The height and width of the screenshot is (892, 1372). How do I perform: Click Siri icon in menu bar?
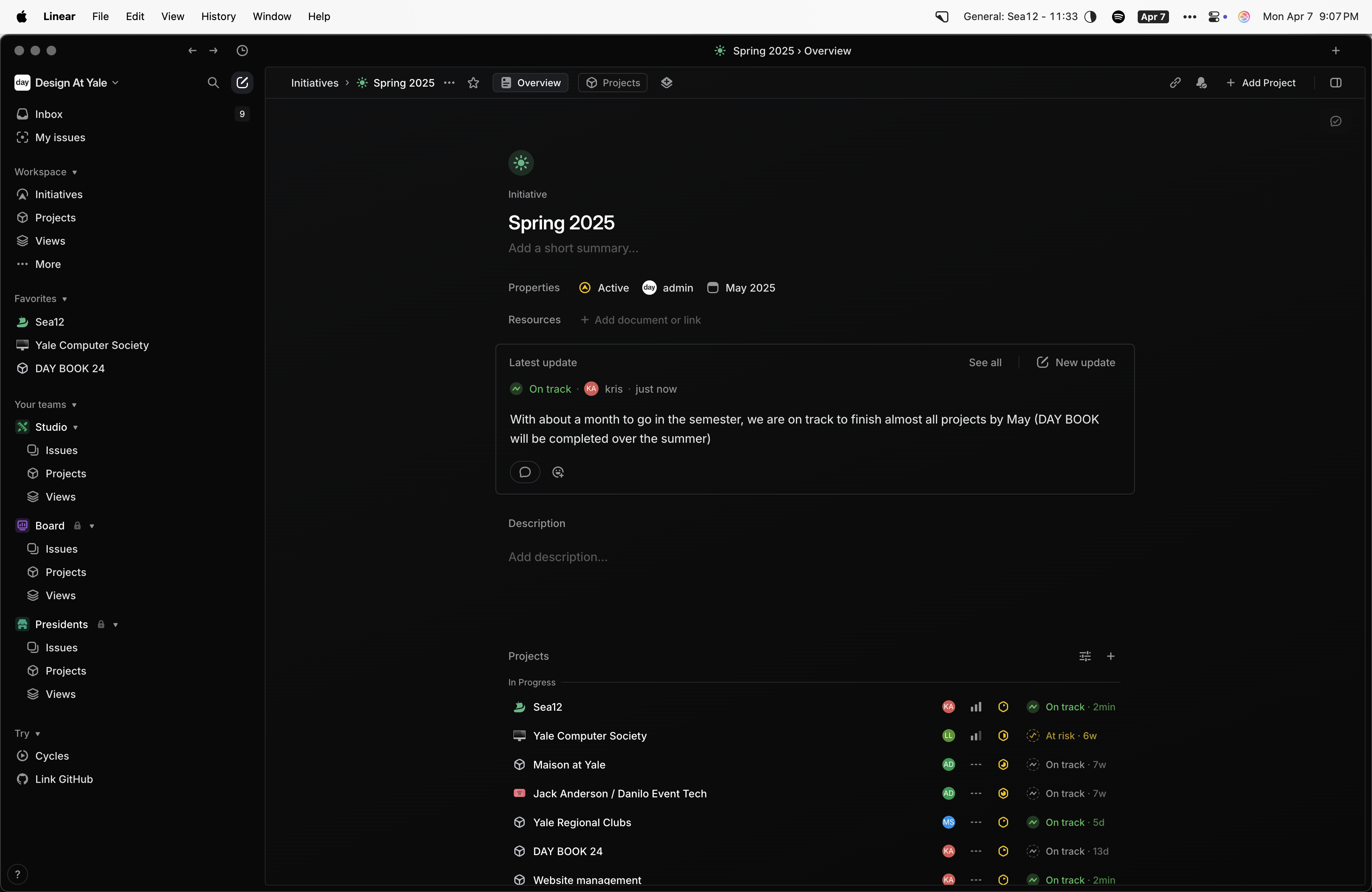tap(1244, 16)
